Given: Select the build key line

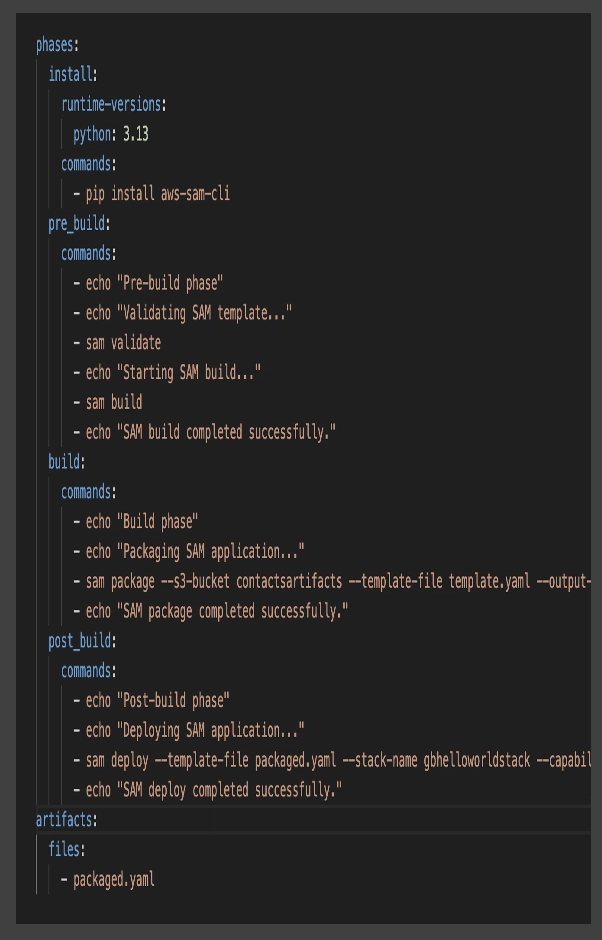Looking at the screenshot, I should 67,462.
